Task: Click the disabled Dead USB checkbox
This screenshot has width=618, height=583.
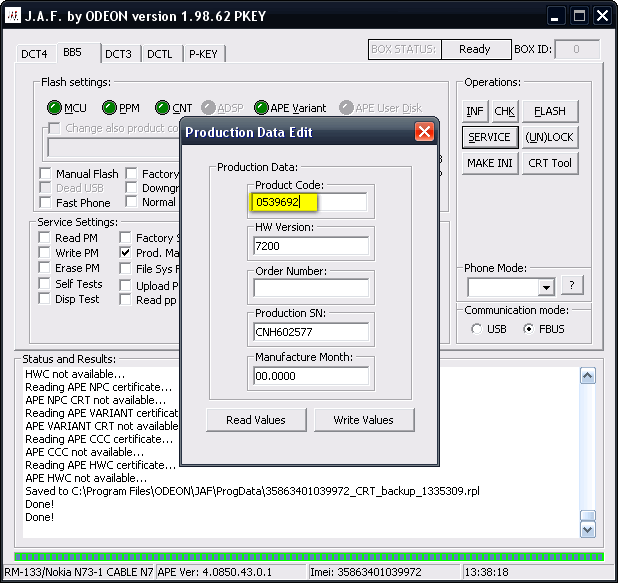Action: coord(45,188)
